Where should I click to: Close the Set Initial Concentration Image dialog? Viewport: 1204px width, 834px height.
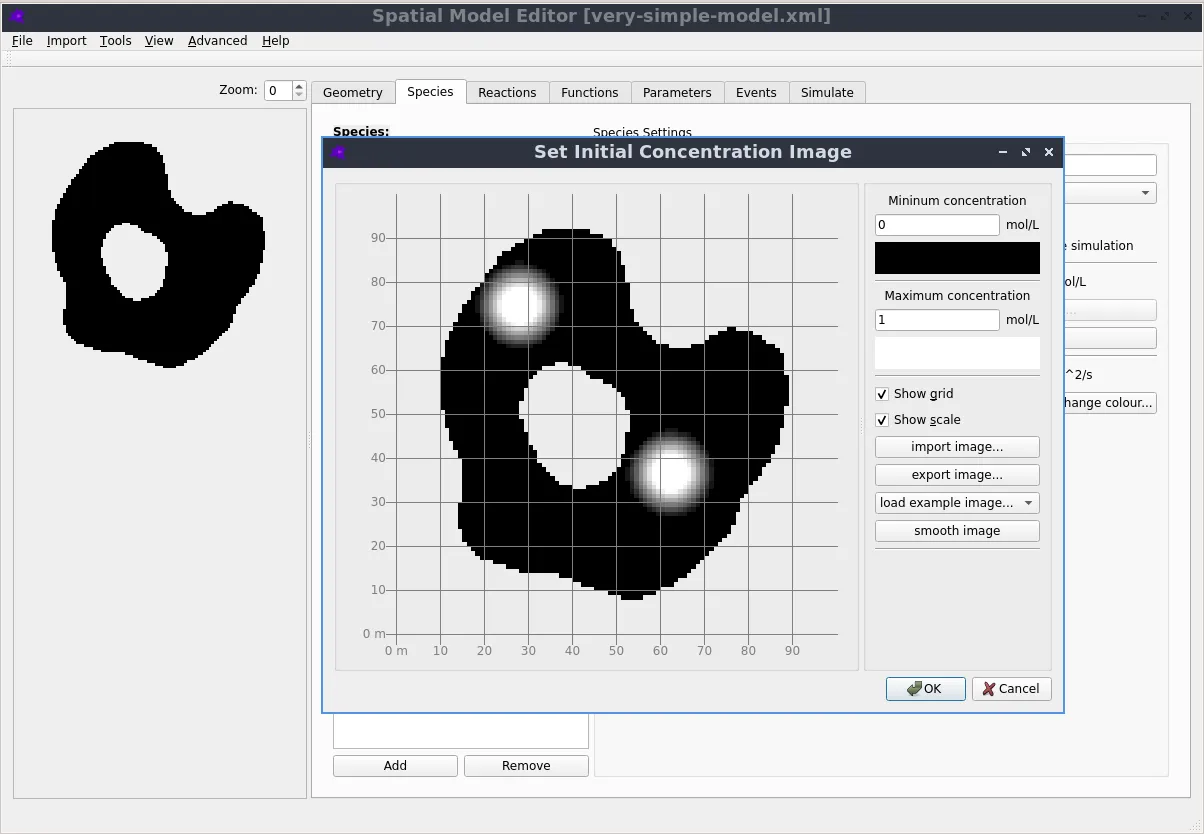[x=1049, y=152]
